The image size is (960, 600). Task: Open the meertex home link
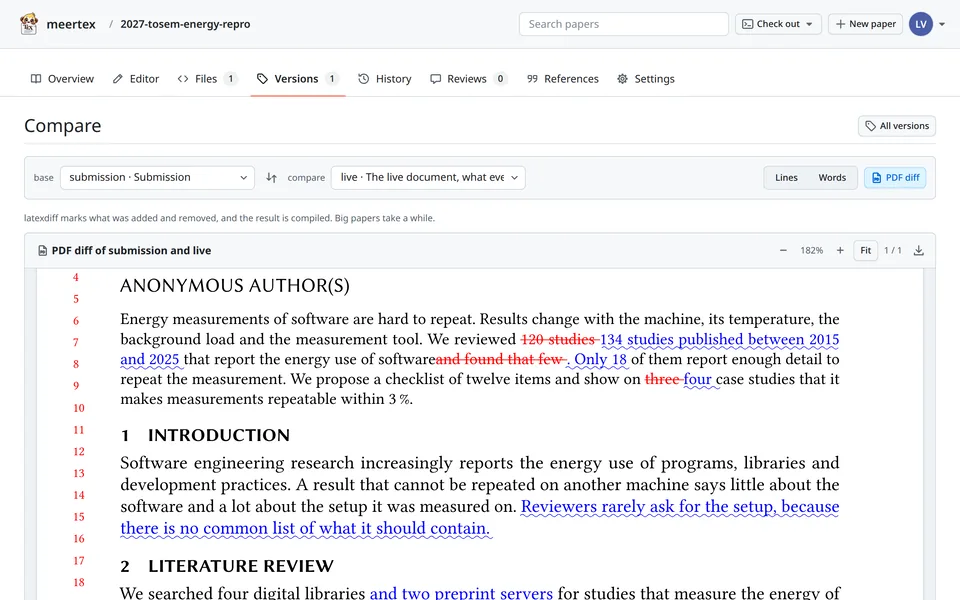71,24
